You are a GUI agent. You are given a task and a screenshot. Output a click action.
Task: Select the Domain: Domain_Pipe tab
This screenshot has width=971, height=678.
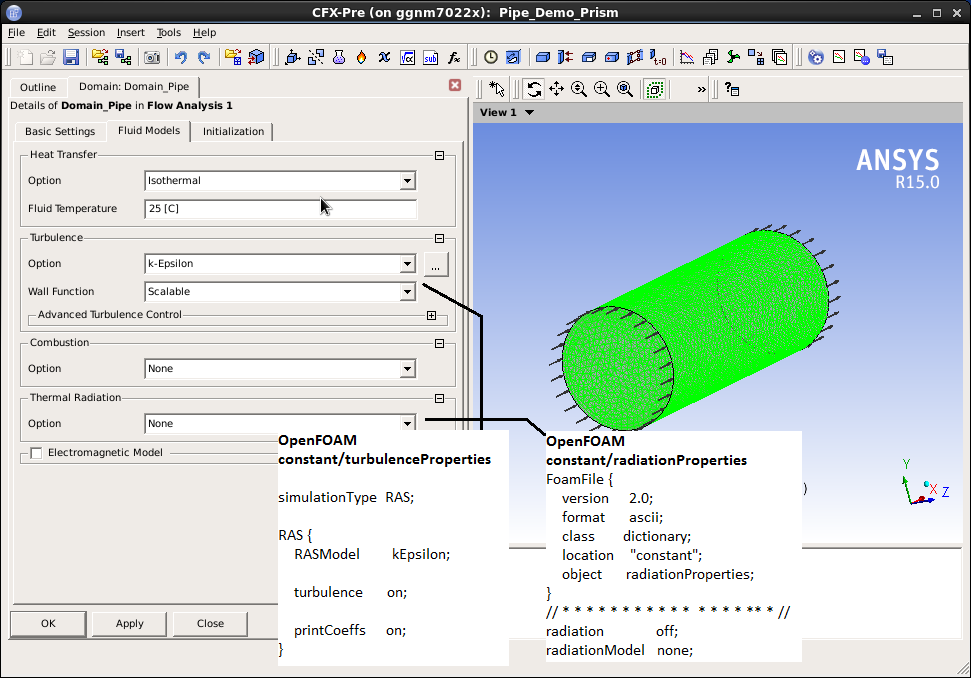[134, 87]
